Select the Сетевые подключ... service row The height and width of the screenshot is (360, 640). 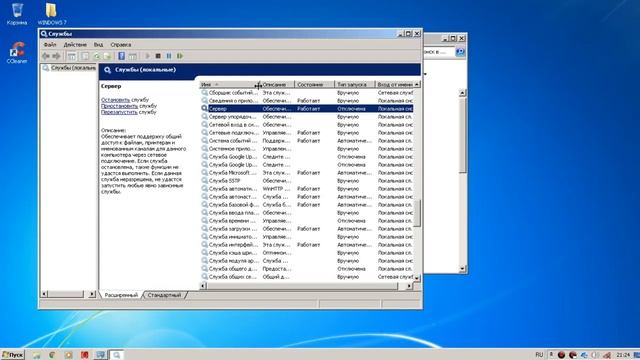[x=307, y=133]
